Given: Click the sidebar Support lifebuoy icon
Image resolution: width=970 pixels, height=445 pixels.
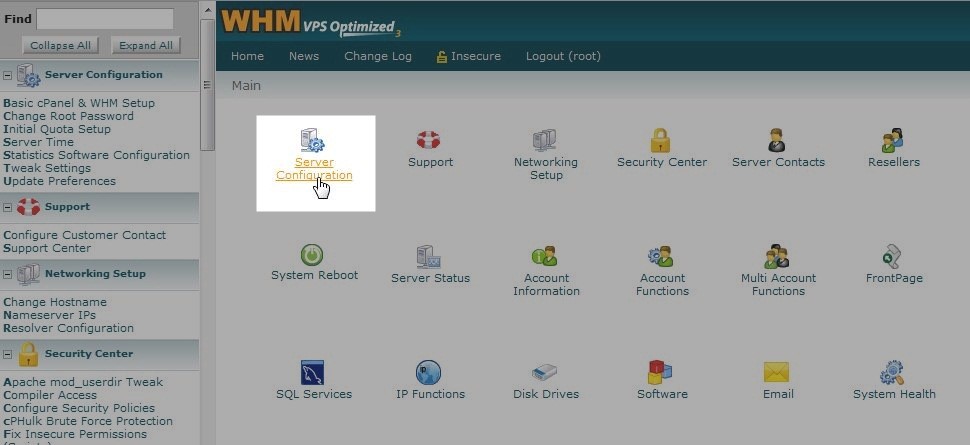Looking at the screenshot, I should click(28, 207).
